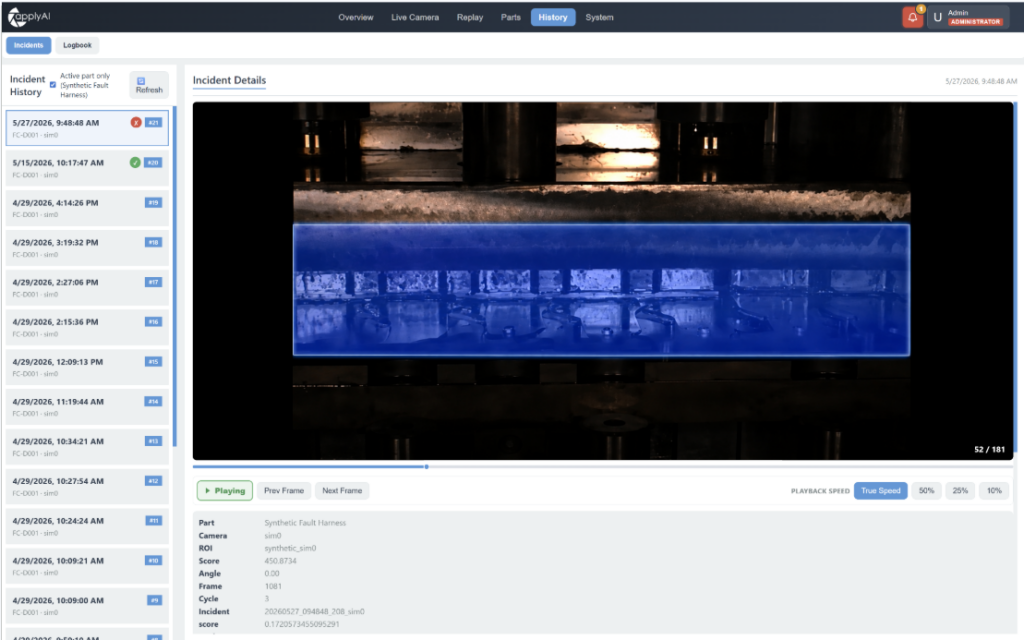The width and height of the screenshot is (1024, 640).
Task: Open incident 4/29/2026, 10:27:54 AM
Action: click(x=87, y=487)
